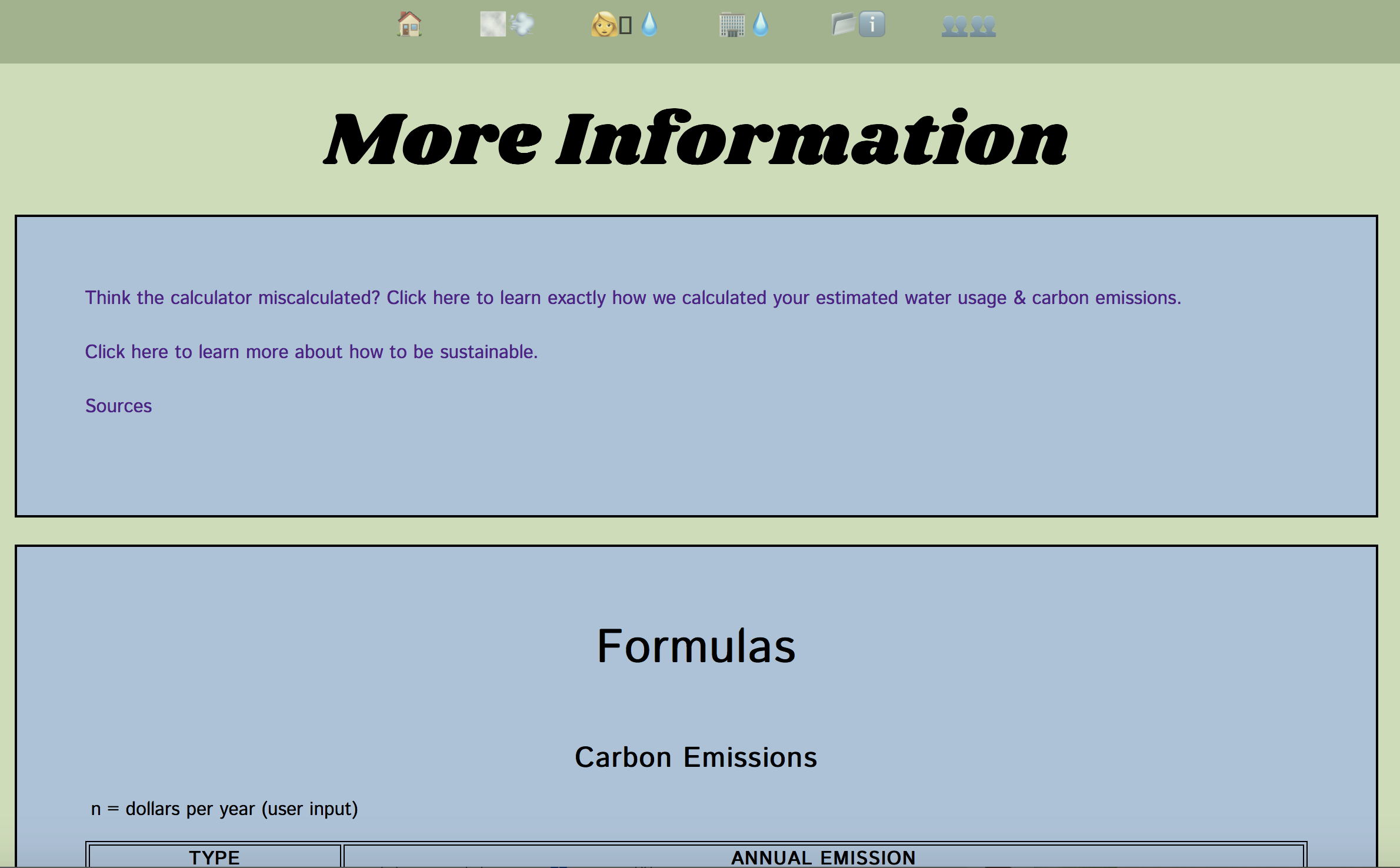Click the water droplet beside the woman emoji

[x=649, y=25]
